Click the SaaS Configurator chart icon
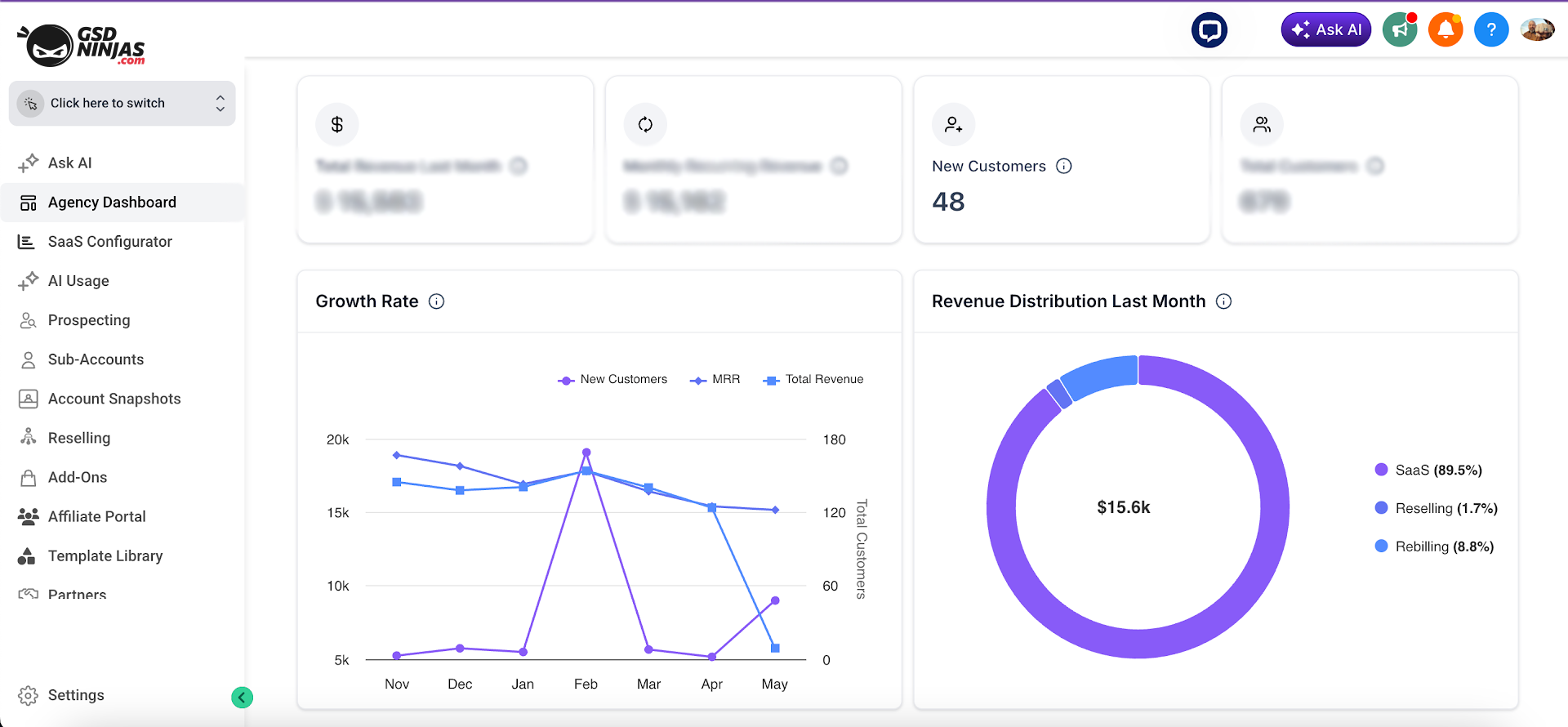 [26, 242]
